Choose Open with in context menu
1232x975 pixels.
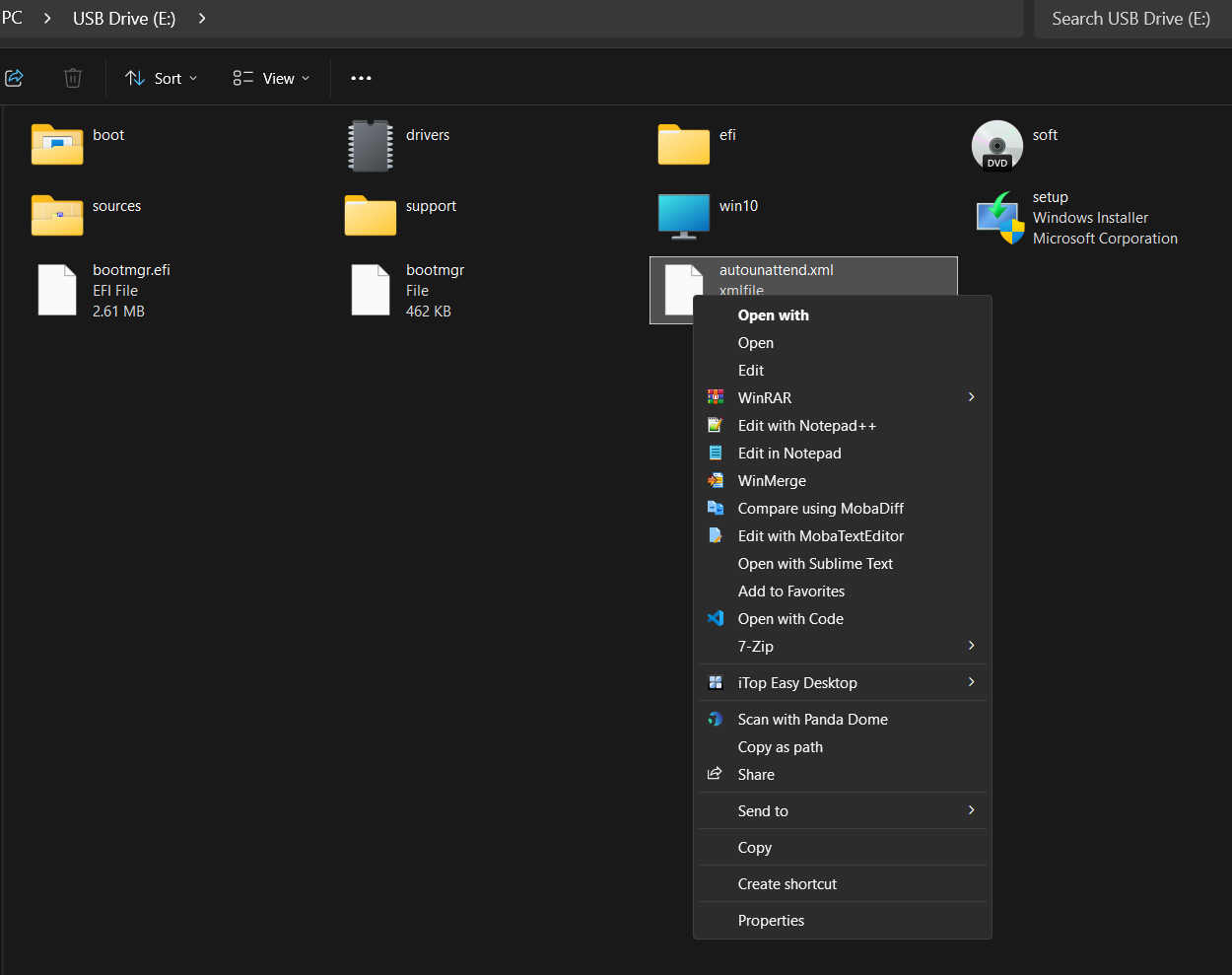tap(843, 315)
